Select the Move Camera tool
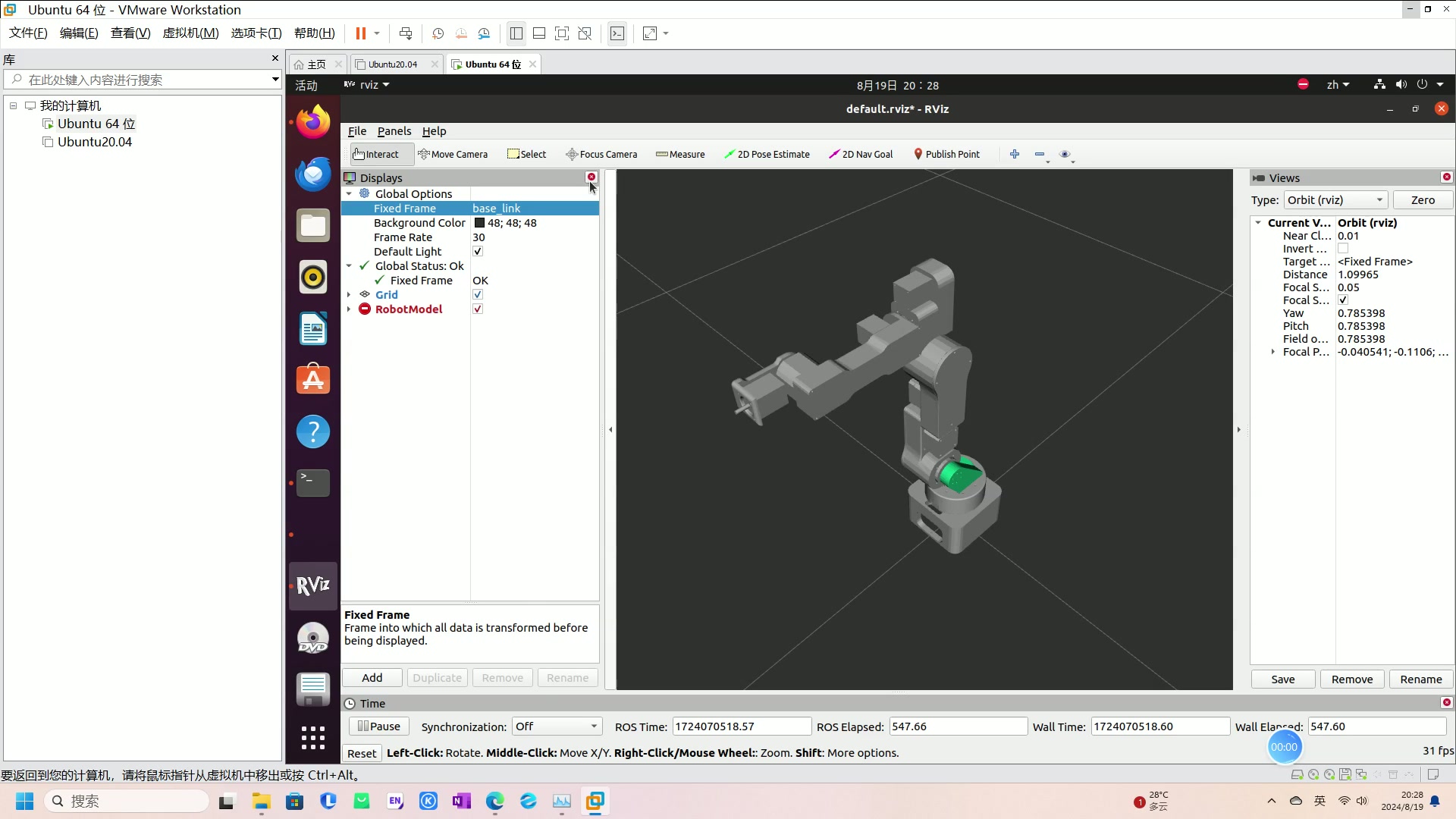1456x819 pixels. (x=453, y=154)
